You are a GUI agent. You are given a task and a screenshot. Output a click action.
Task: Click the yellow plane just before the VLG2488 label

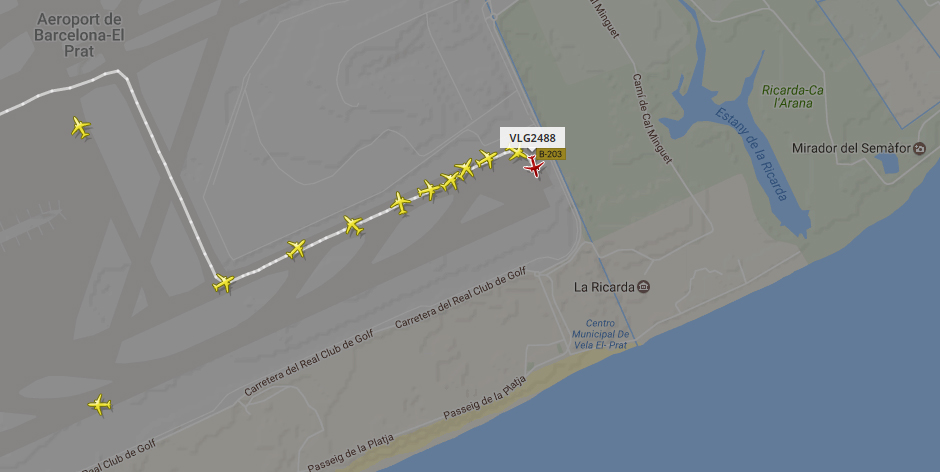tap(486, 159)
